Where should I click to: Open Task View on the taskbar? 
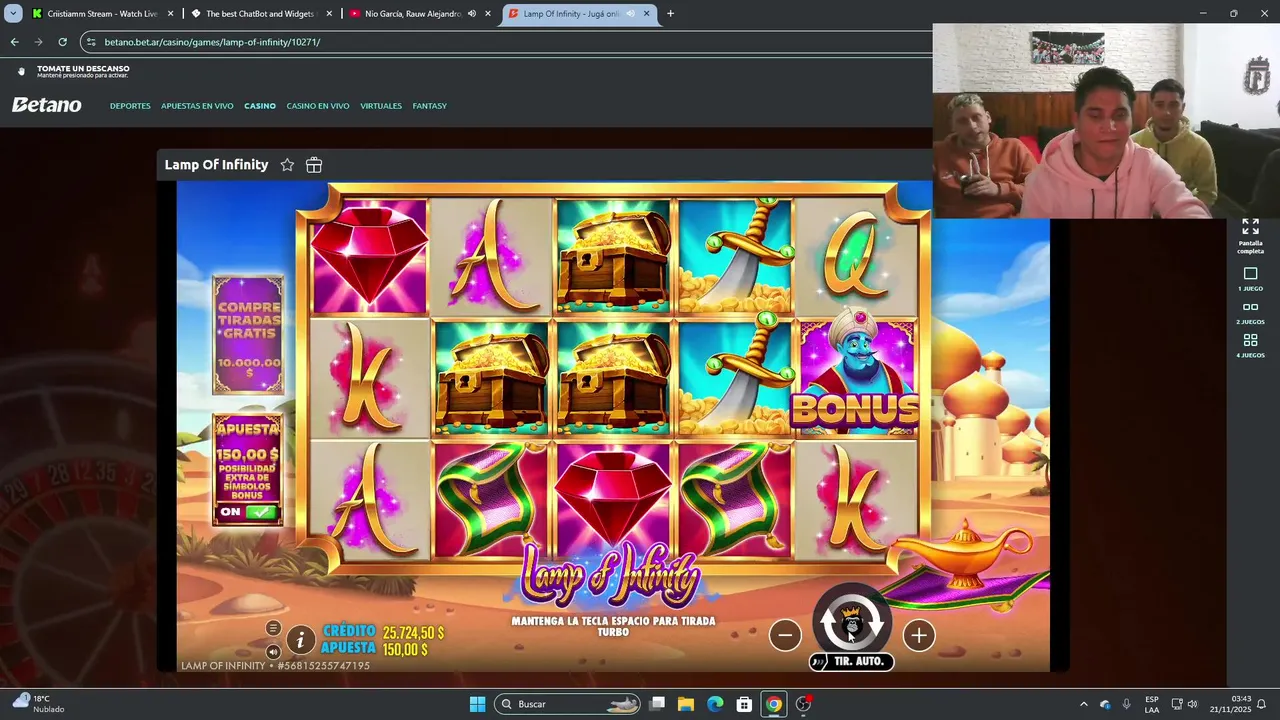tap(657, 704)
